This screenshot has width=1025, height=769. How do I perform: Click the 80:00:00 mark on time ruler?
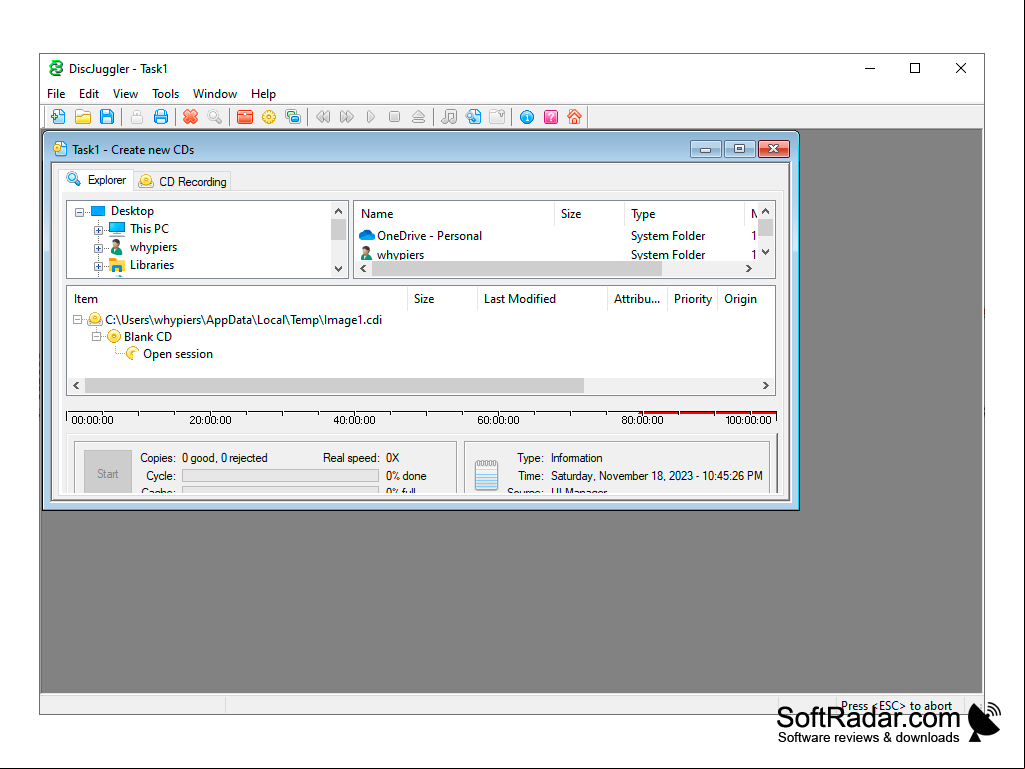coord(642,420)
